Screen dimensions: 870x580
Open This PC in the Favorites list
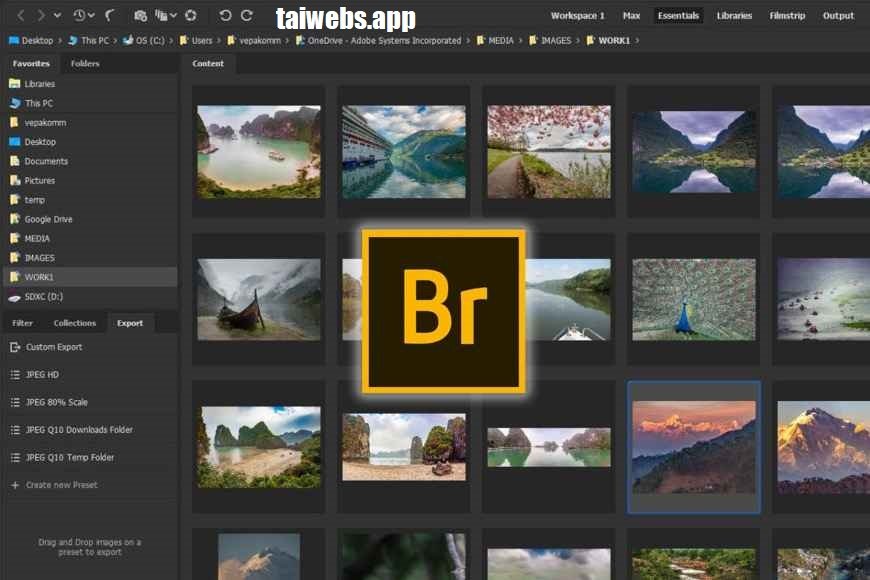90,103
